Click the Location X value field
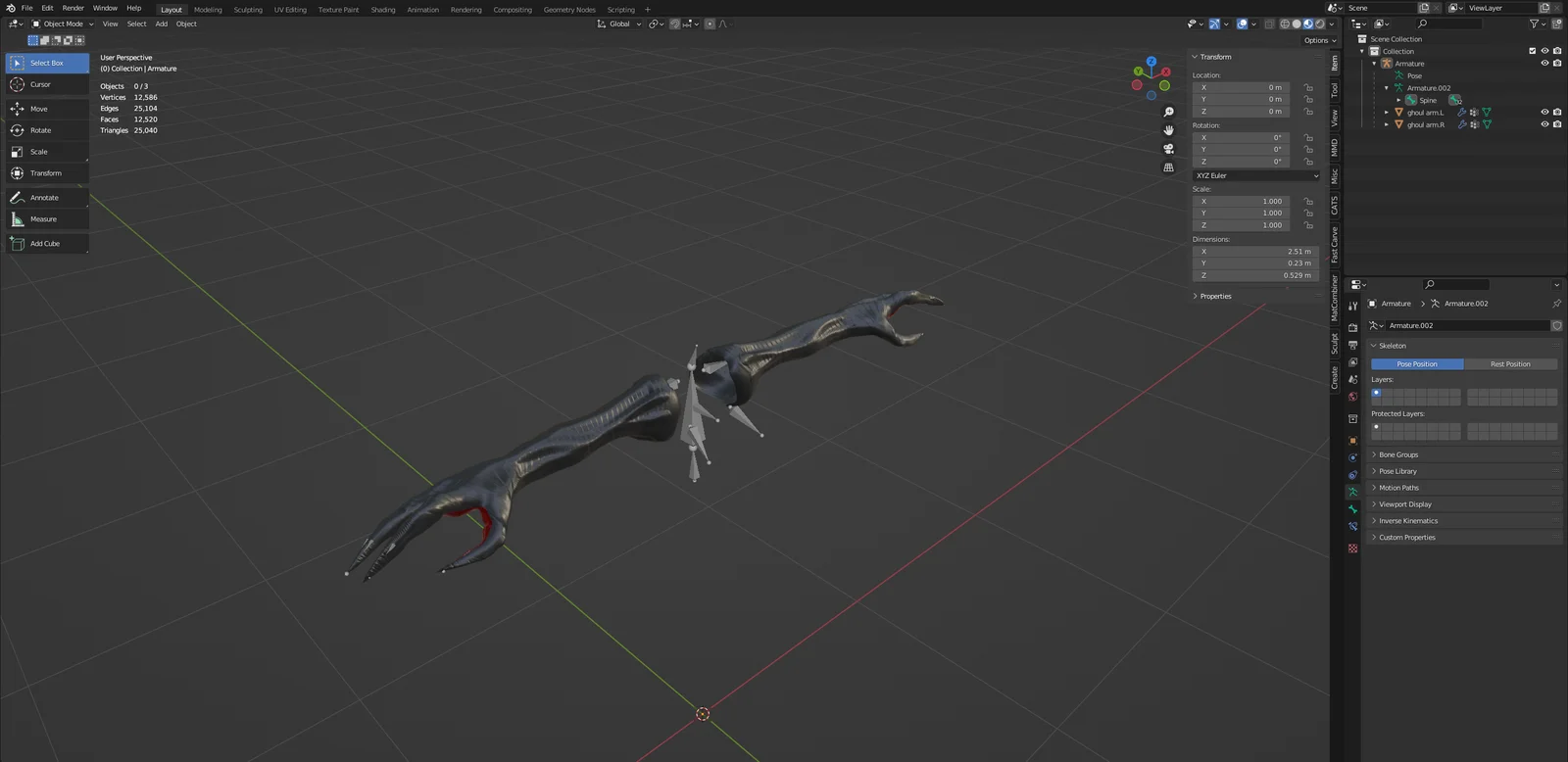This screenshot has height=762, width=1568. click(1241, 88)
